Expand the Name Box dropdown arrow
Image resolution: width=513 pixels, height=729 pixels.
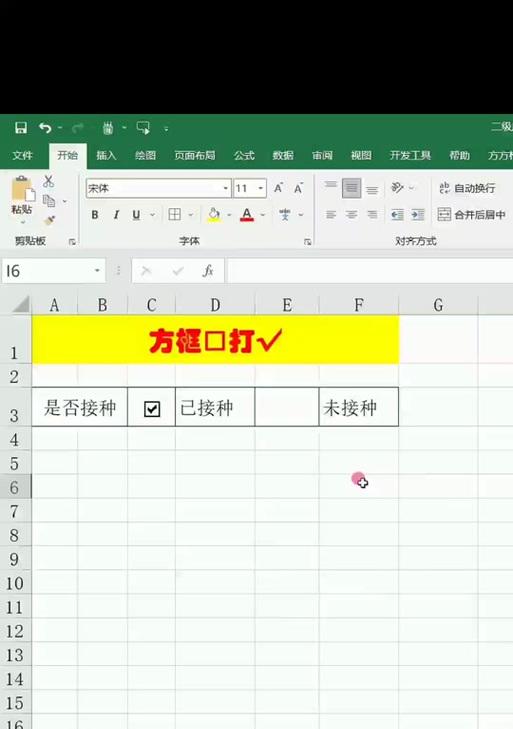click(97, 271)
